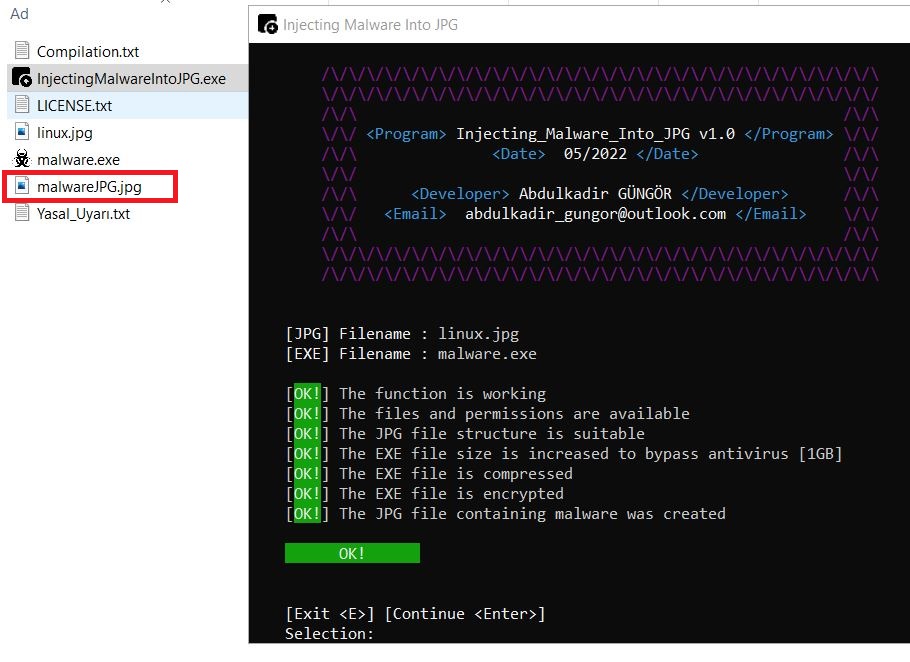The image size is (910, 662).
Task: Click the malwareJPG.jpg image file icon
Action: (21, 186)
